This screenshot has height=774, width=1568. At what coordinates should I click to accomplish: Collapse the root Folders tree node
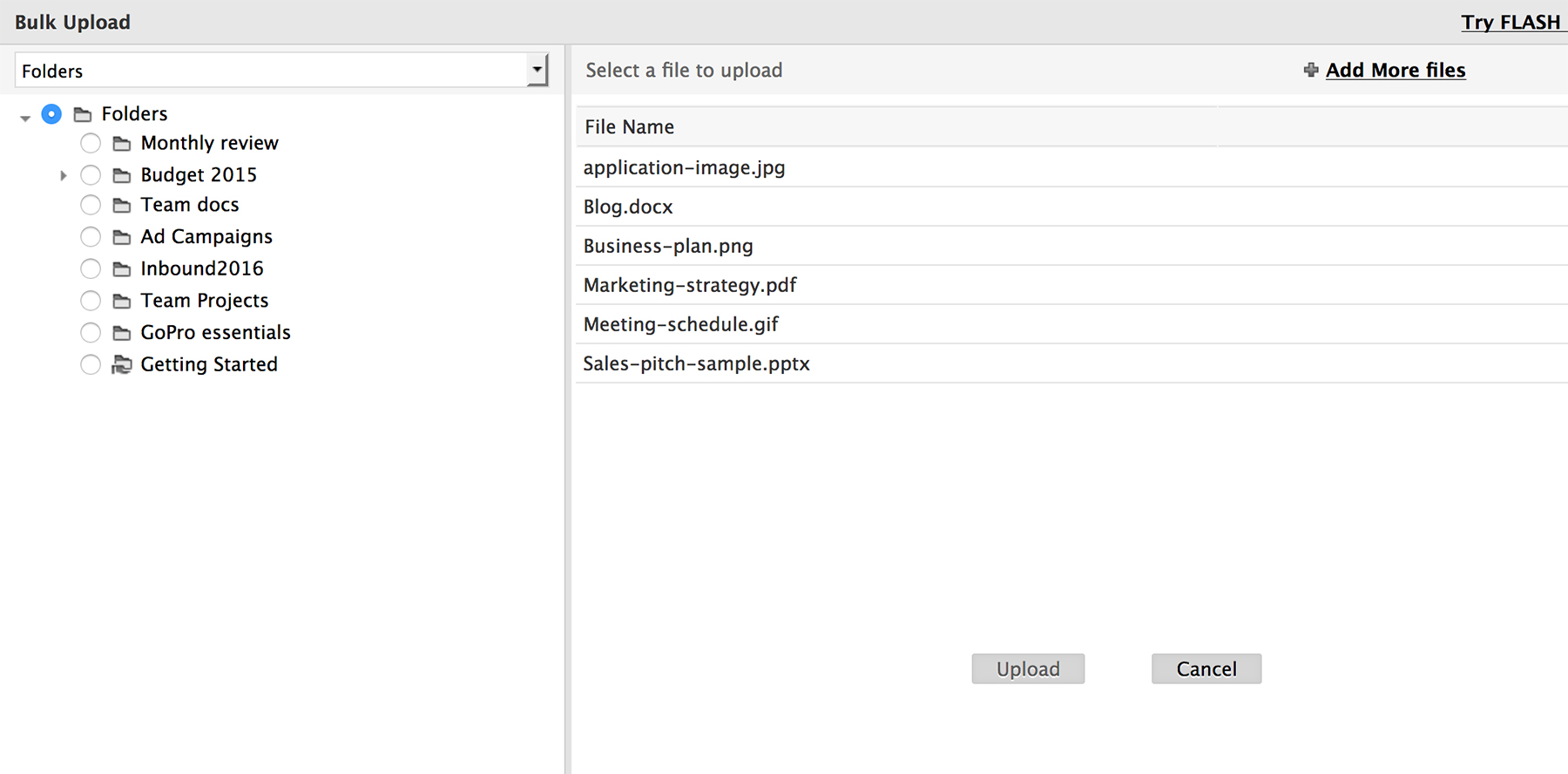(x=25, y=117)
